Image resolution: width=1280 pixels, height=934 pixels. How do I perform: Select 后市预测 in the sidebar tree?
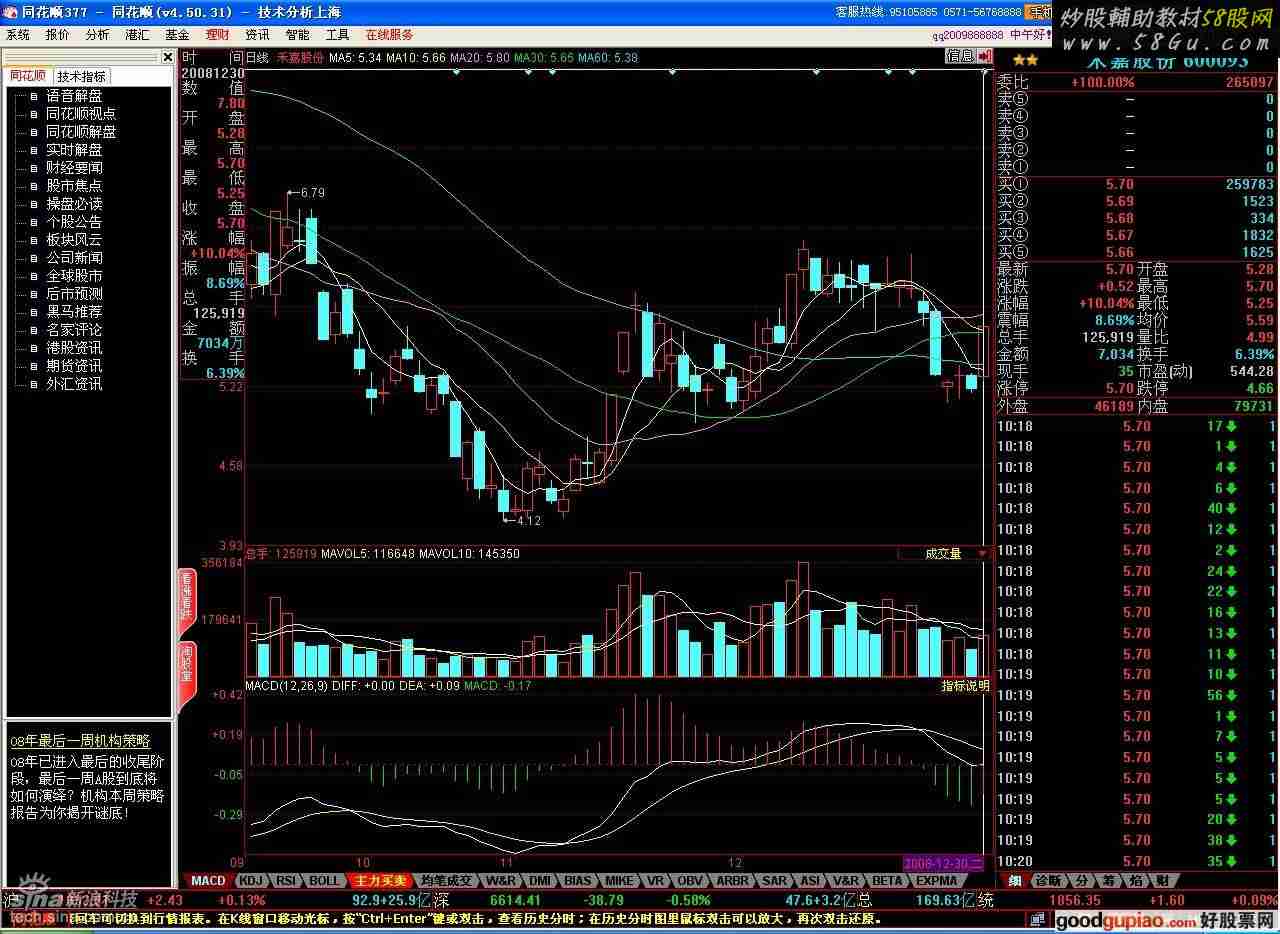pyautogui.click(x=74, y=294)
